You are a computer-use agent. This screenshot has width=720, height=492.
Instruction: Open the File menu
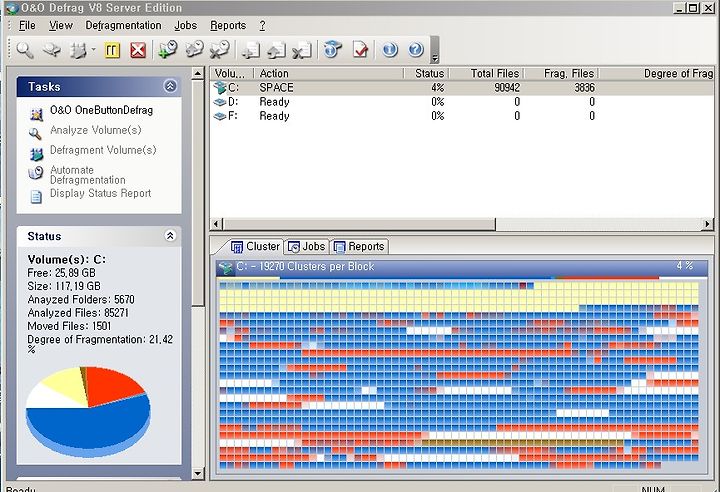tap(27, 26)
